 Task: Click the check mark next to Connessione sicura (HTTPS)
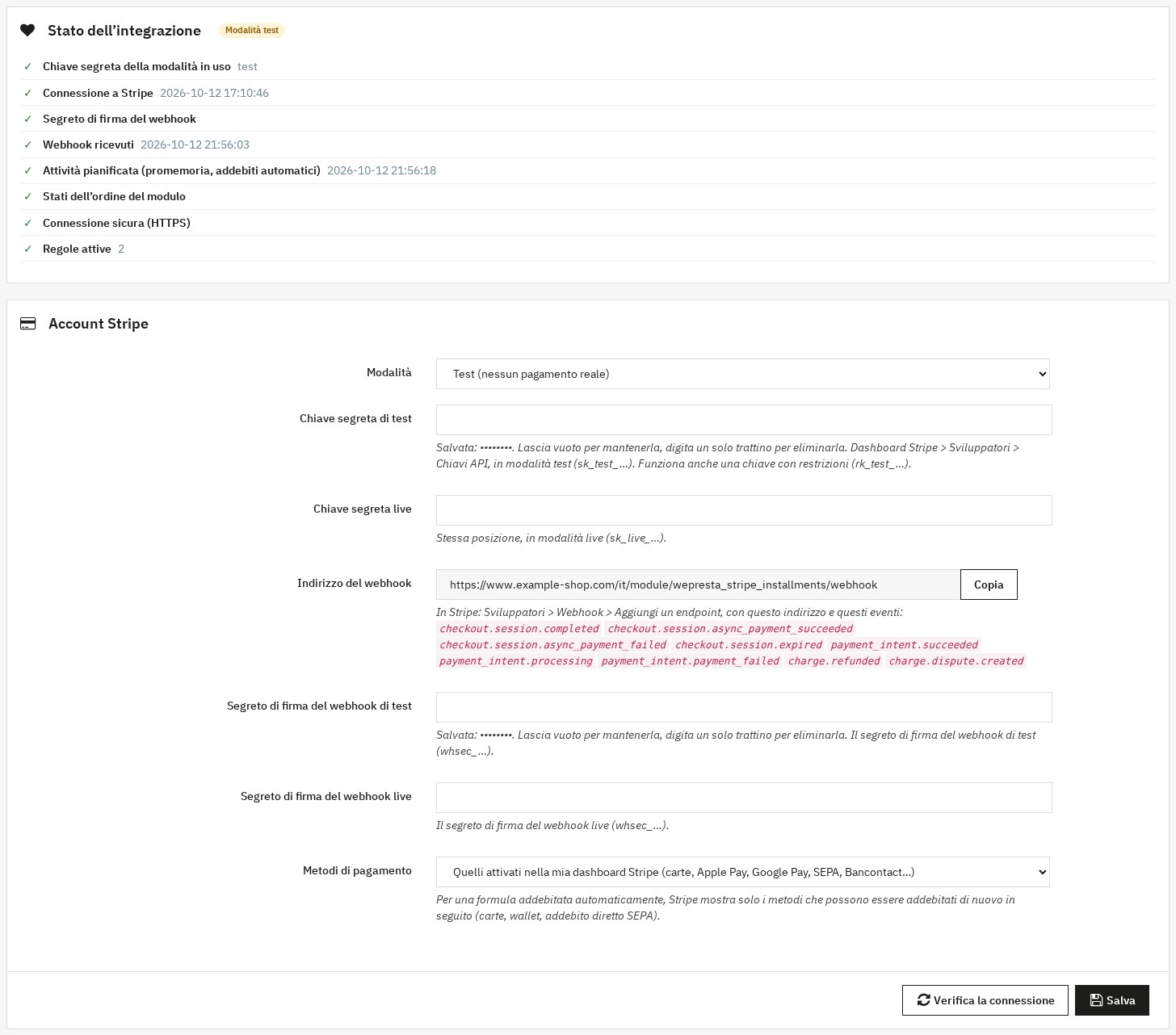pos(28,223)
